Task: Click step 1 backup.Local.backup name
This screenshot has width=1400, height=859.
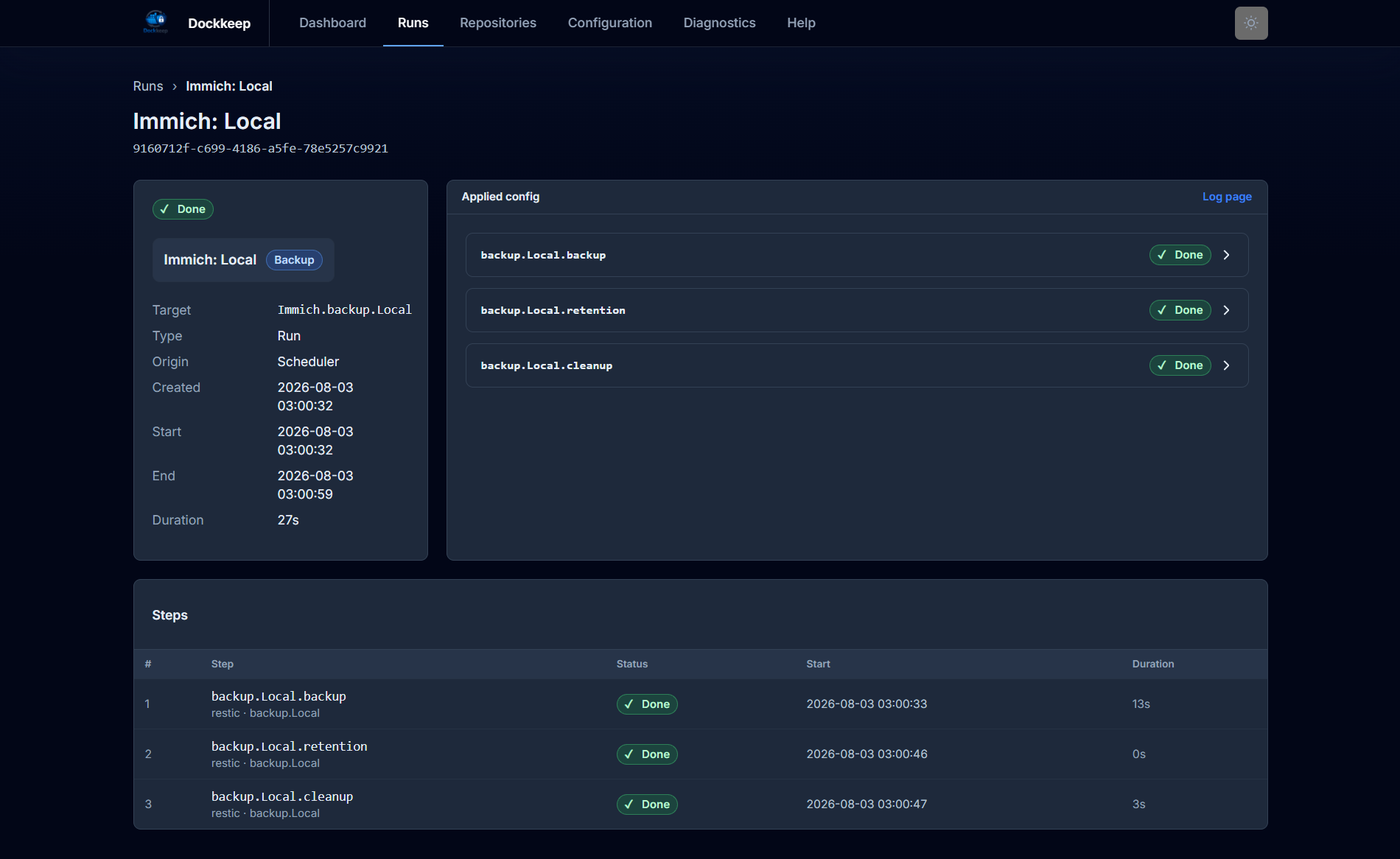Action: click(x=279, y=696)
